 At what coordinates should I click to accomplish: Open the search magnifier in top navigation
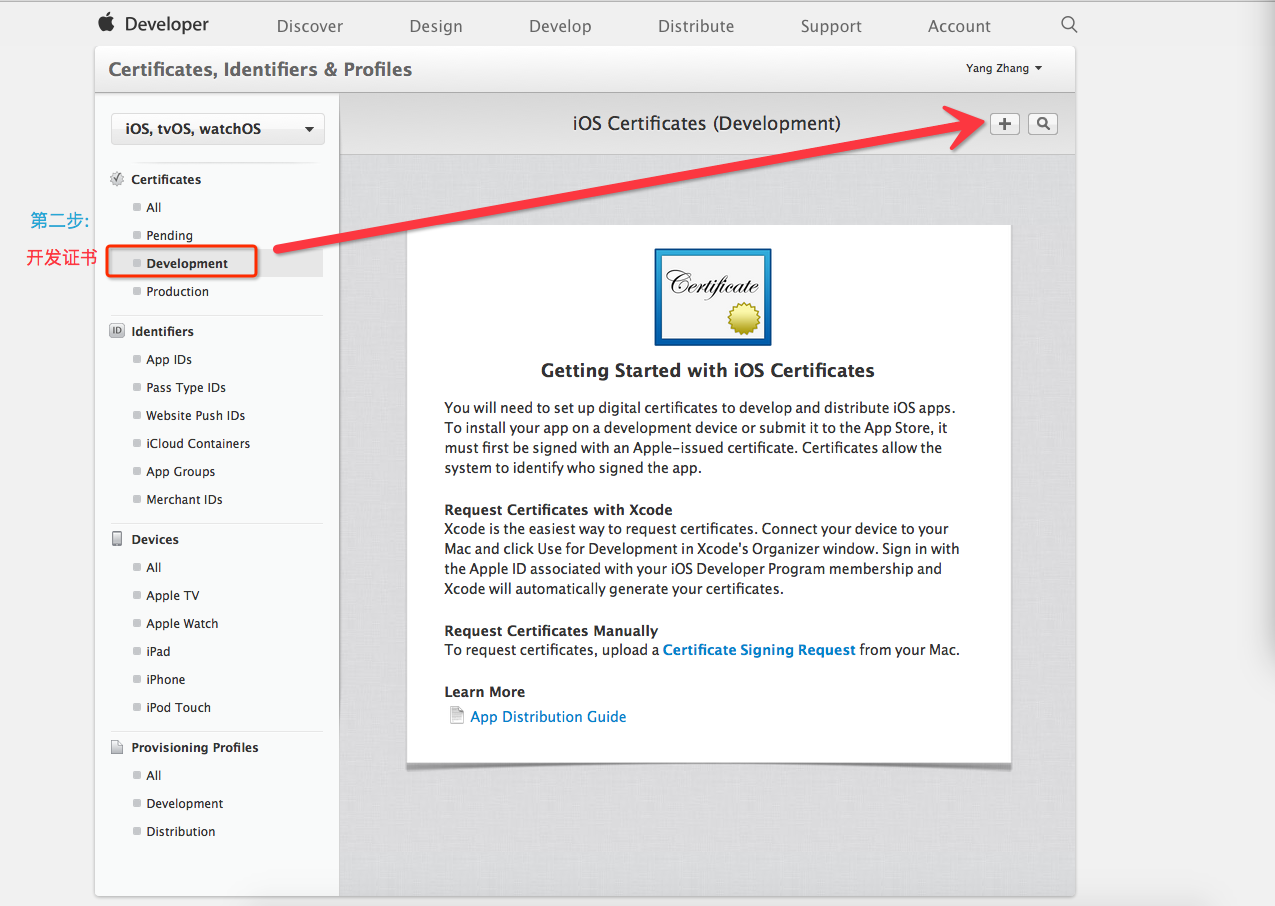[x=1069, y=24]
